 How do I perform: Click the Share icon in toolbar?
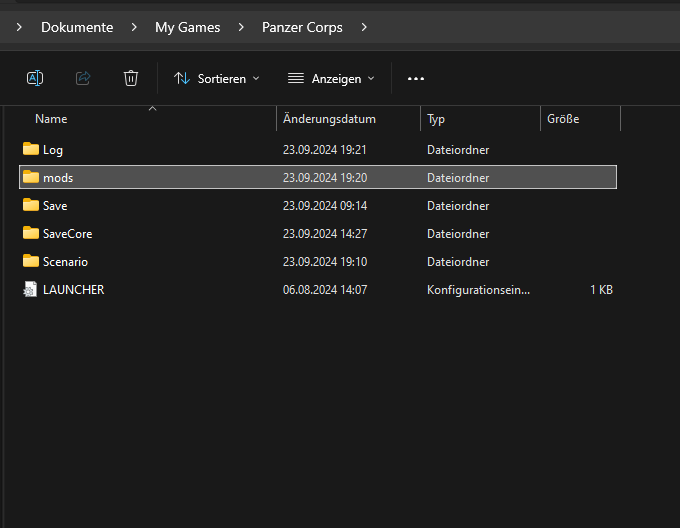(83, 78)
